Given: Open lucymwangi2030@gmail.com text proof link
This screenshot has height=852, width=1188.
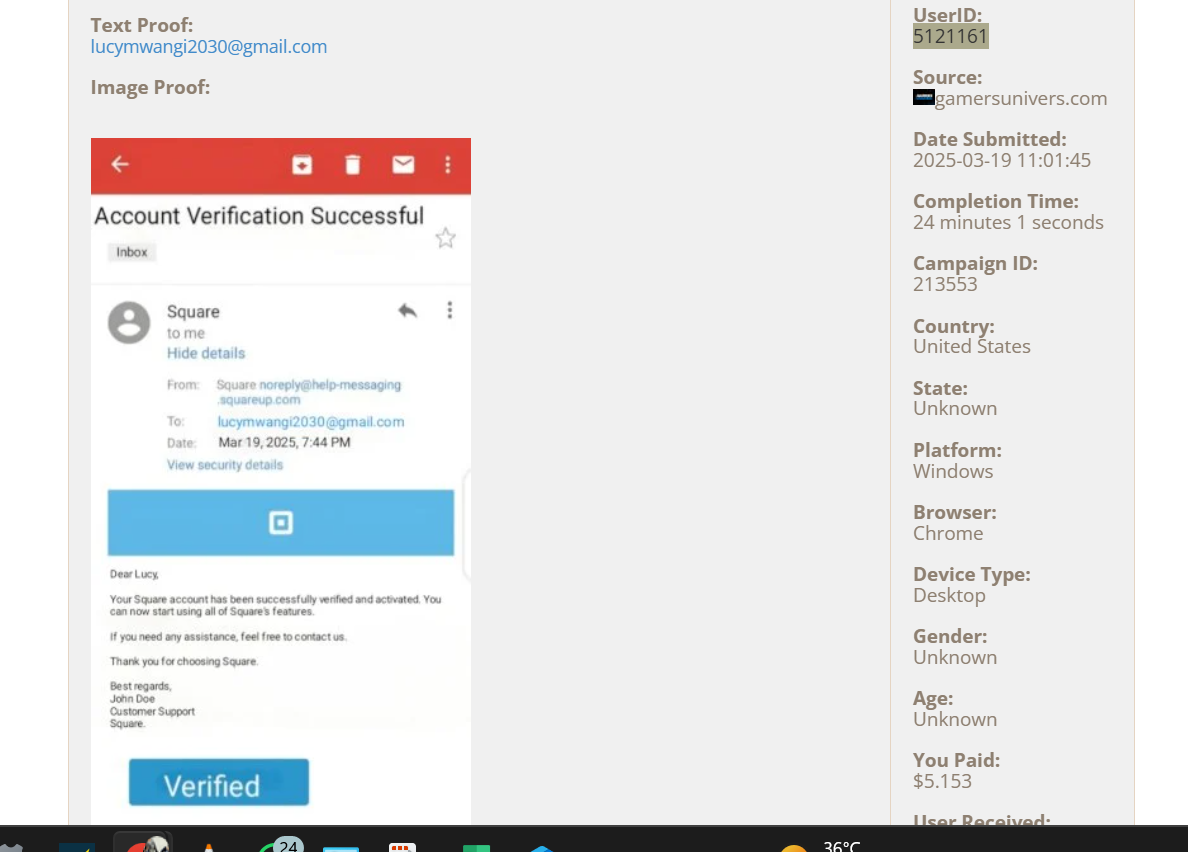Looking at the screenshot, I should (x=209, y=47).
